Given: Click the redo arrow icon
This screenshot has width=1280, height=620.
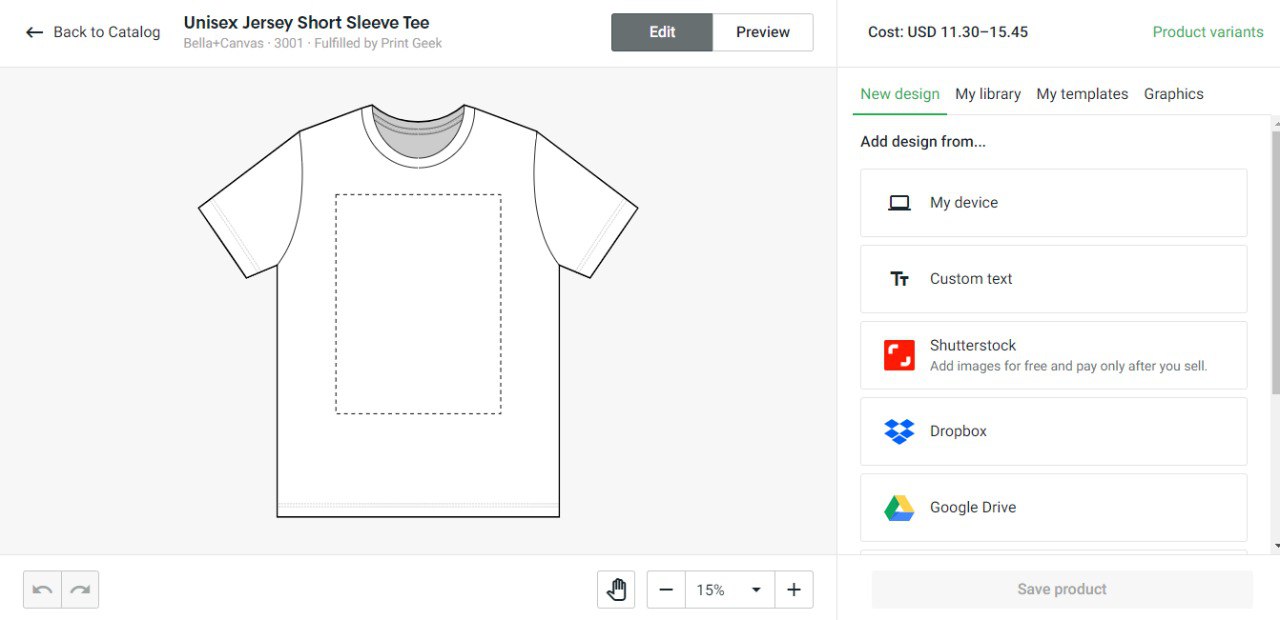Looking at the screenshot, I should pyautogui.click(x=80, y=590).
